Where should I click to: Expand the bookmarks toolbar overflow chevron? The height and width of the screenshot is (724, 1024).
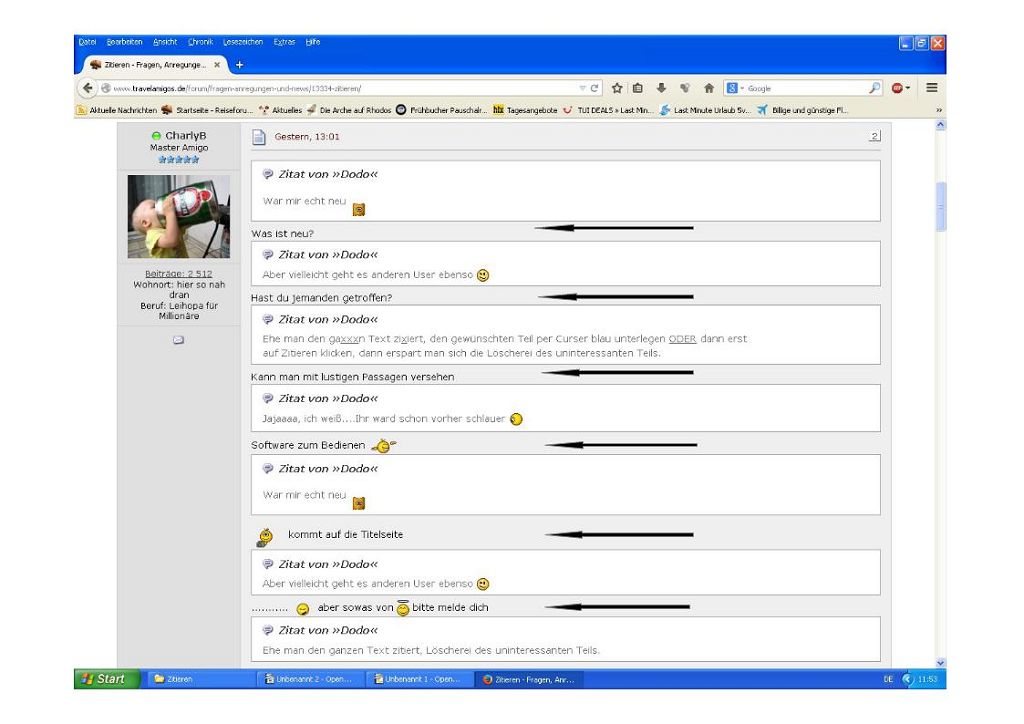click(x=938, y=110)
